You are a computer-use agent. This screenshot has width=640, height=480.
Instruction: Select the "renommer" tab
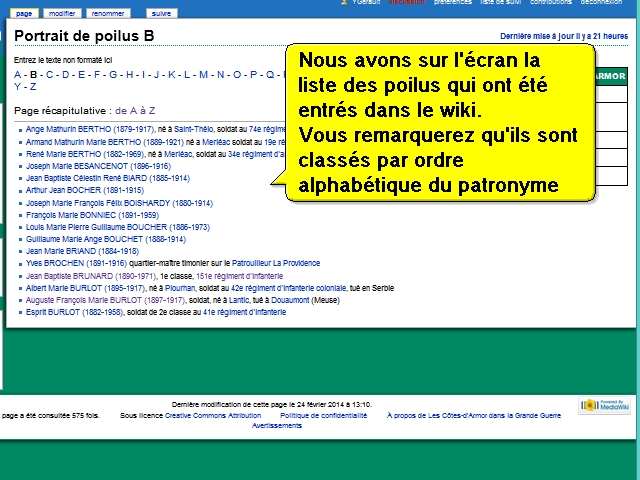pyautogui.click(x=108, y=14)
